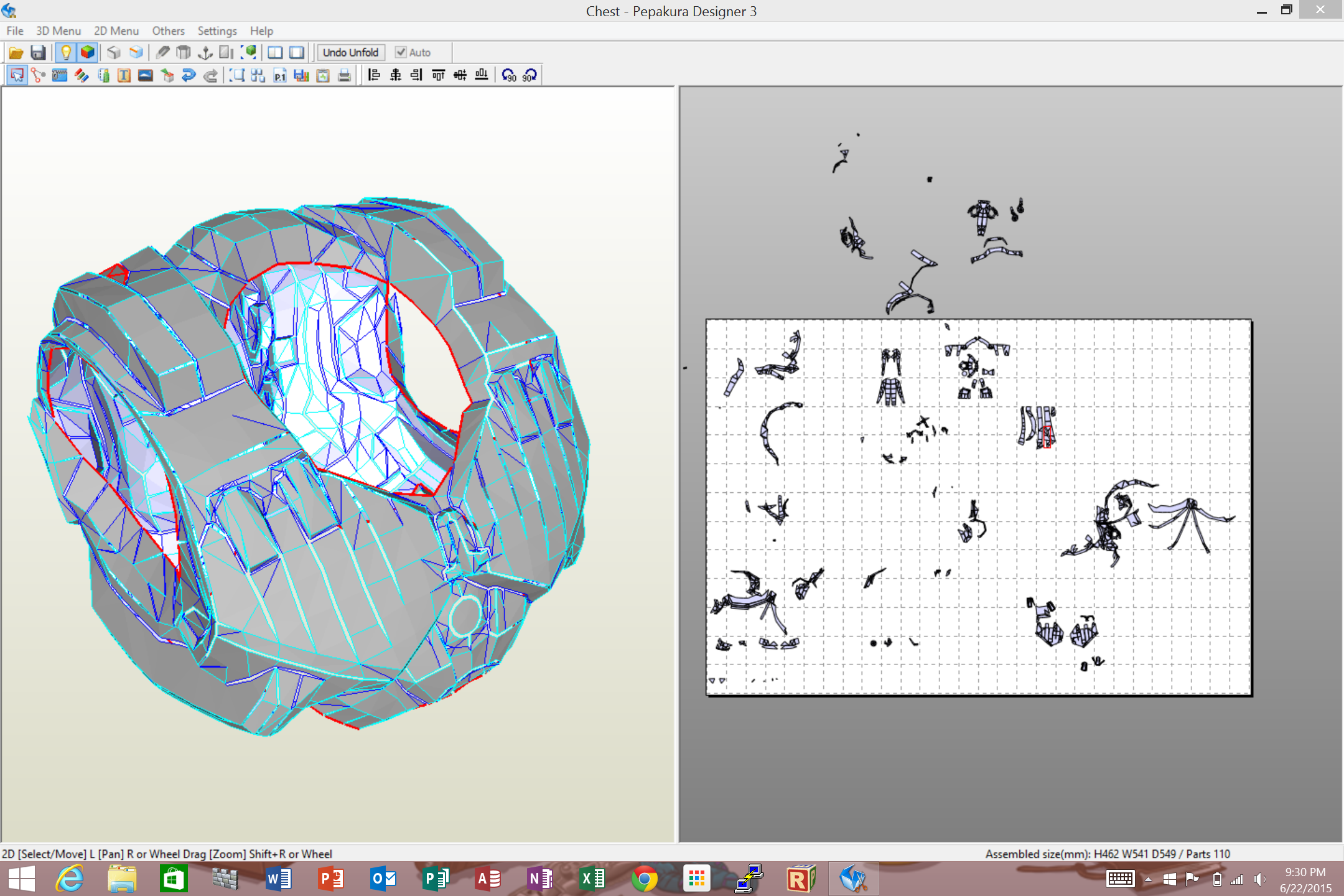
Task: Click the gray cylinder shape icon
Action: pos(184,53)
